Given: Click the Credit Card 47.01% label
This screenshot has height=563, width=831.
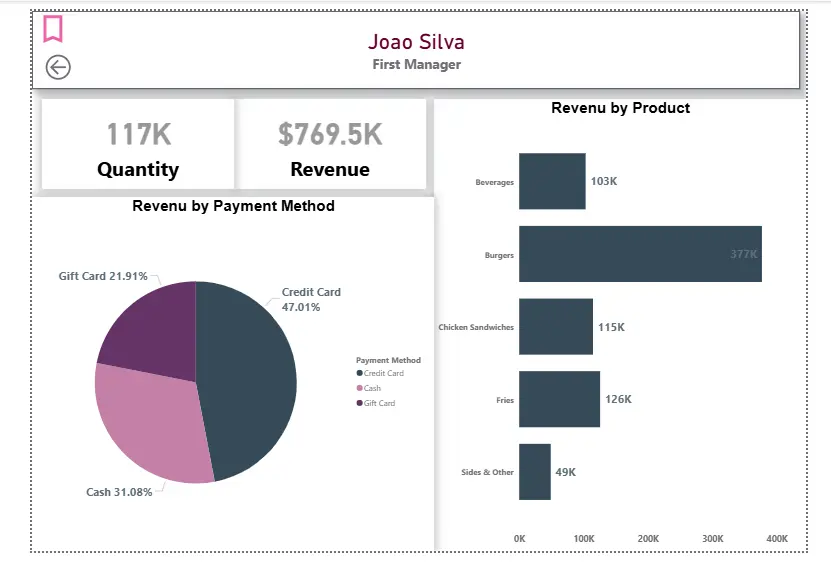Looking at the screenshot, I should click(311, 300).
